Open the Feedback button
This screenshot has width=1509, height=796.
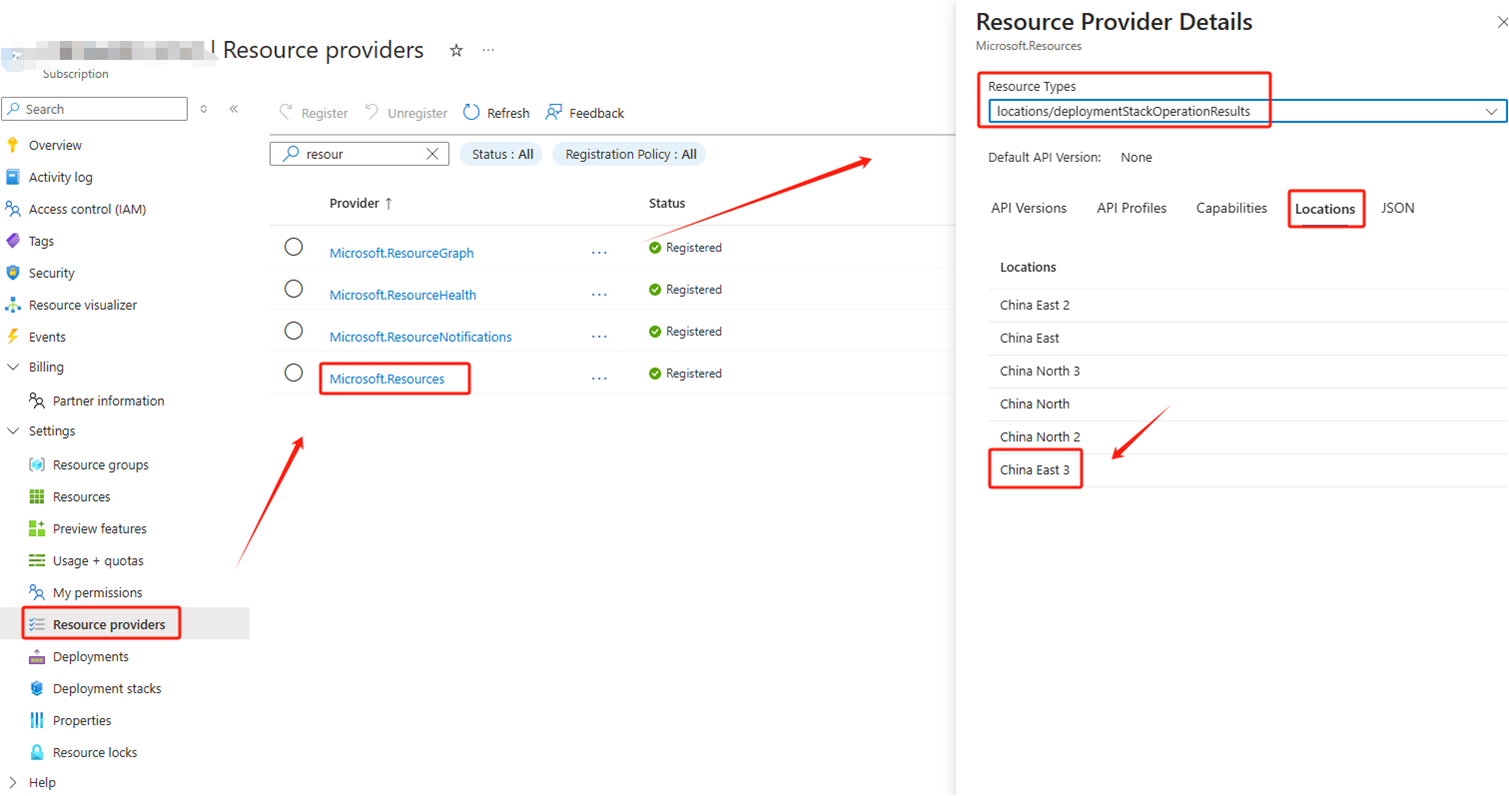pyautogui.click(x=585, y=113)
